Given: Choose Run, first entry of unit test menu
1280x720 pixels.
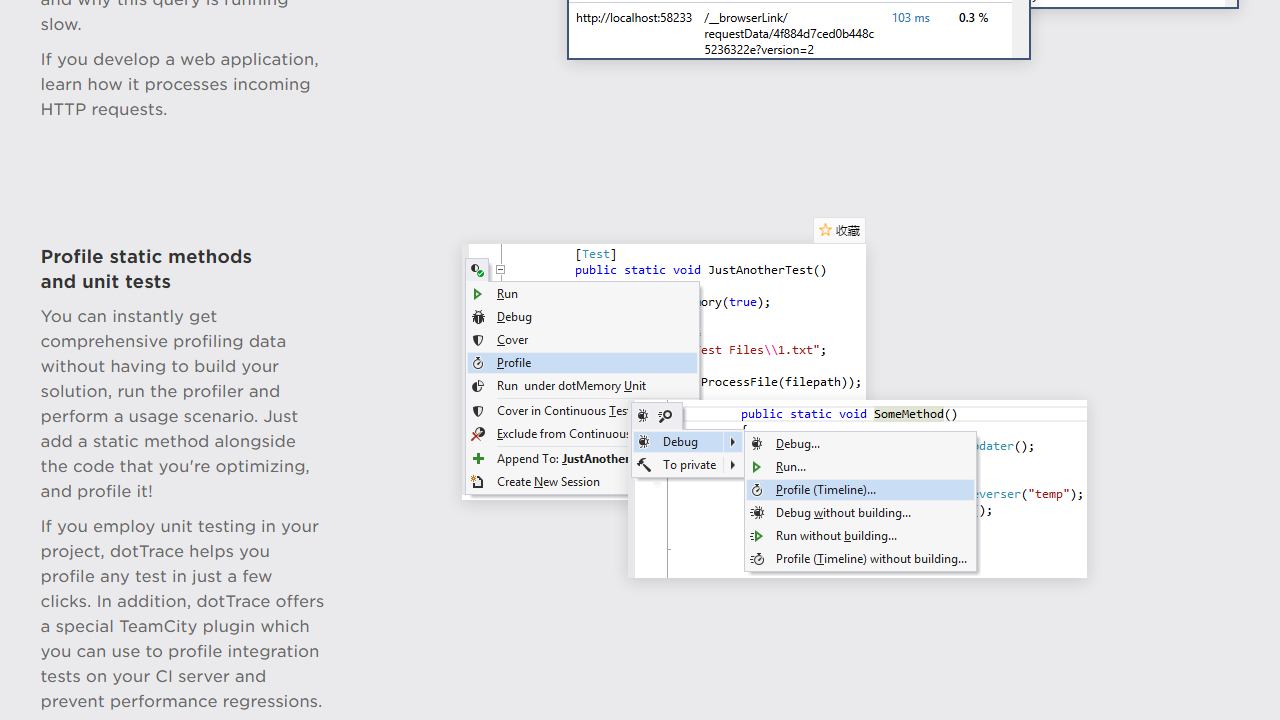Looking at the screenshot, I should point(582,294).
